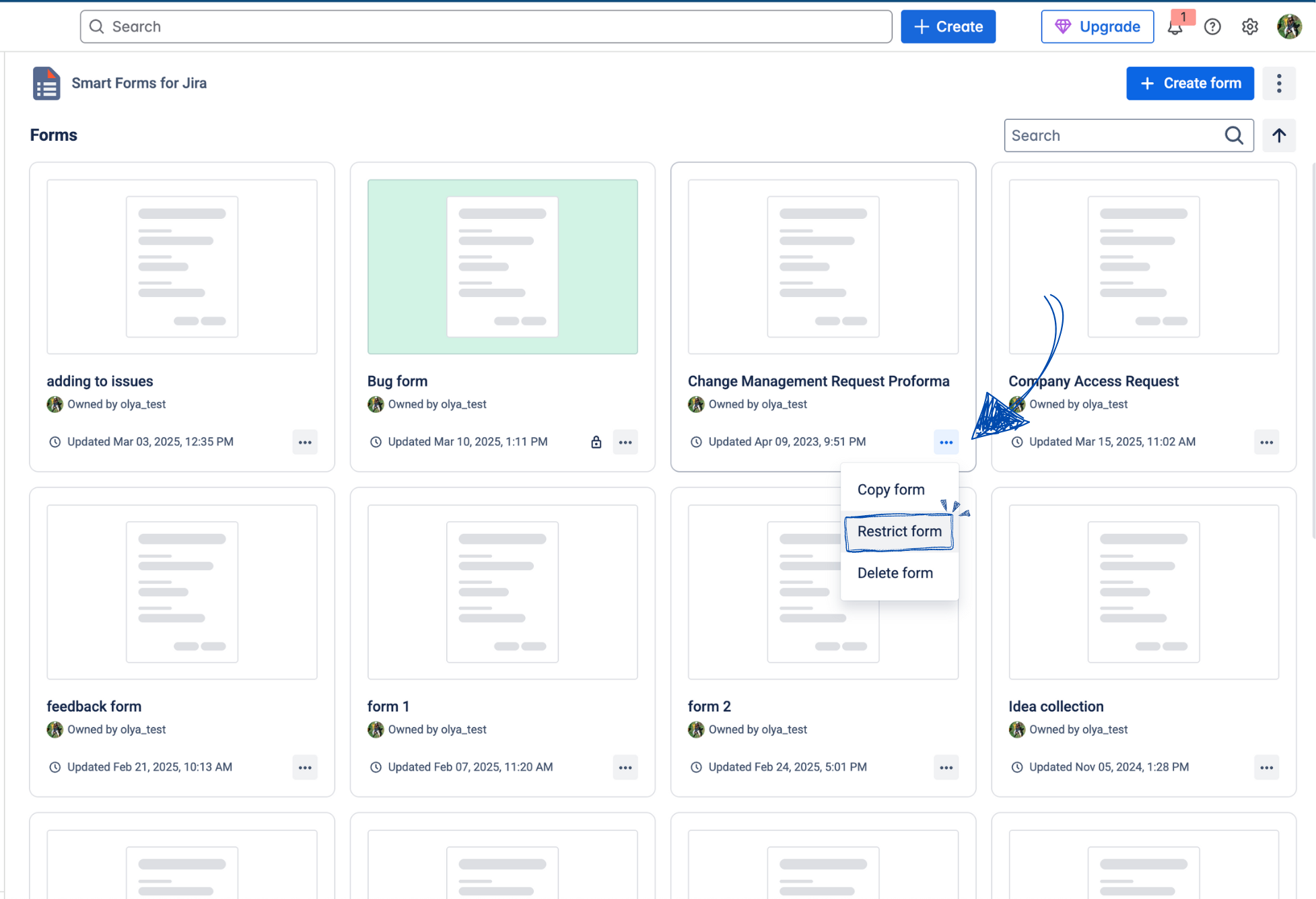This screenshot has width=1316, height=899.
Task: Open the notifications bell icon
Action: [1175, 27]
